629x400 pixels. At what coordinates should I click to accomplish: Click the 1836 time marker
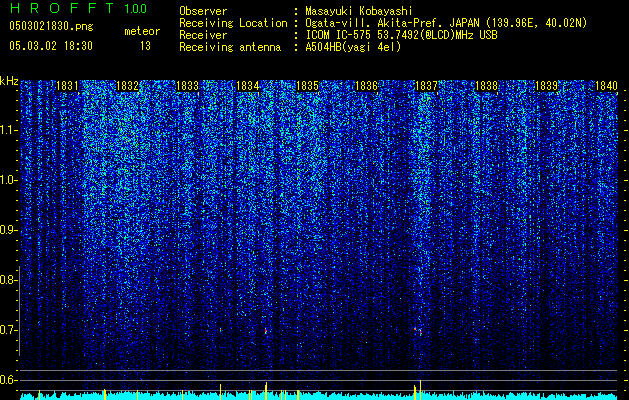[367, 86]
